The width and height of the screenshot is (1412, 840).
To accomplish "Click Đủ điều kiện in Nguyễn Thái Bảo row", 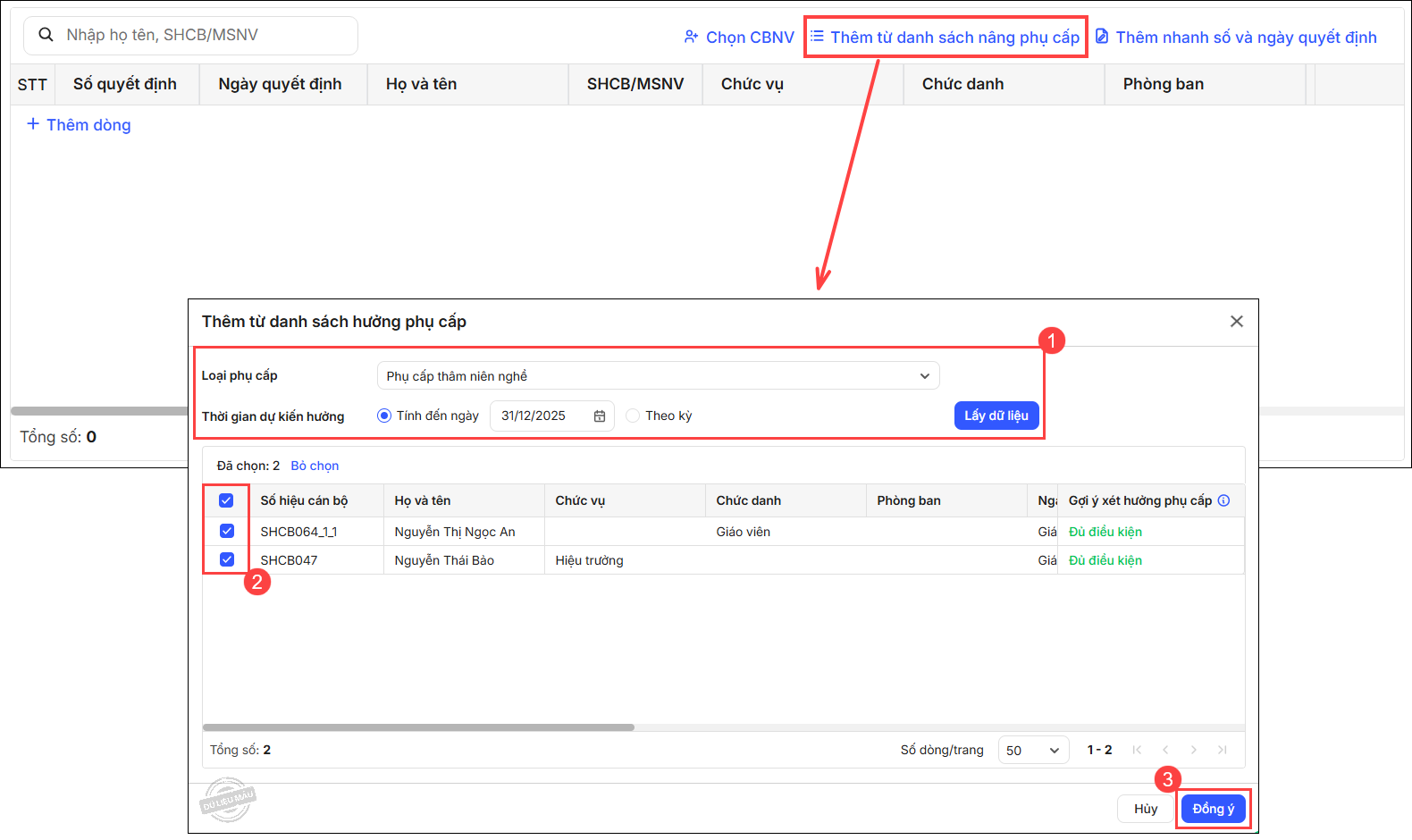I will [x=1105, y=560].
